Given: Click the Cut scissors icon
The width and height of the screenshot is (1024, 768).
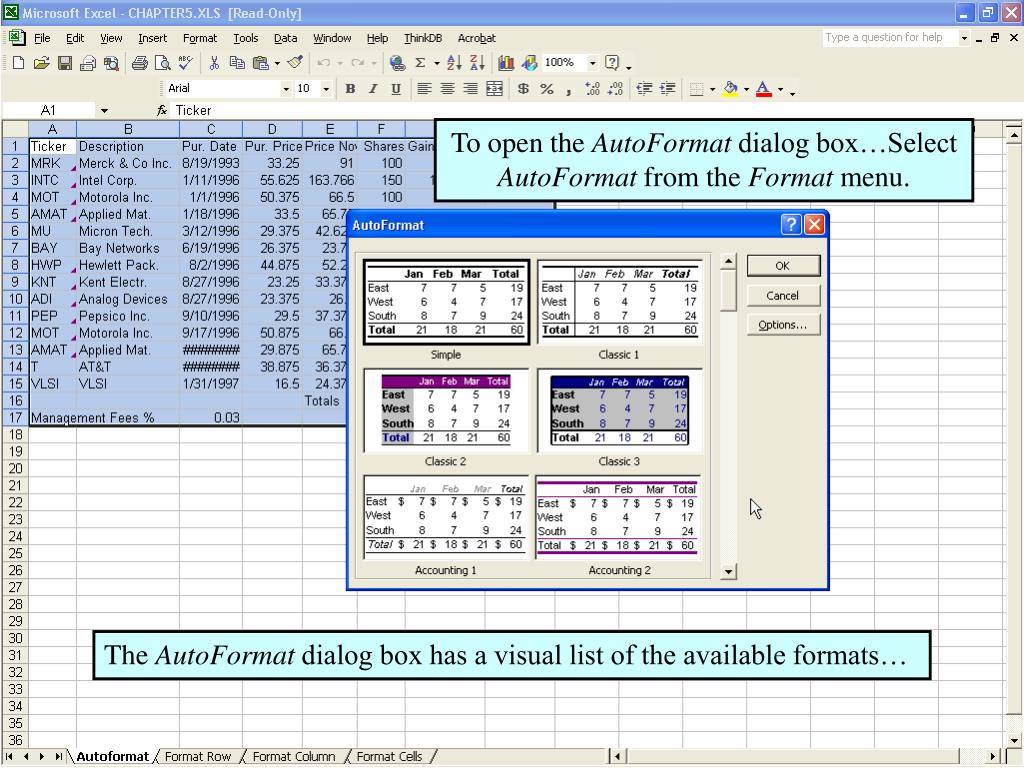Looking at the screenshot, I should click(x=214, y=63).
